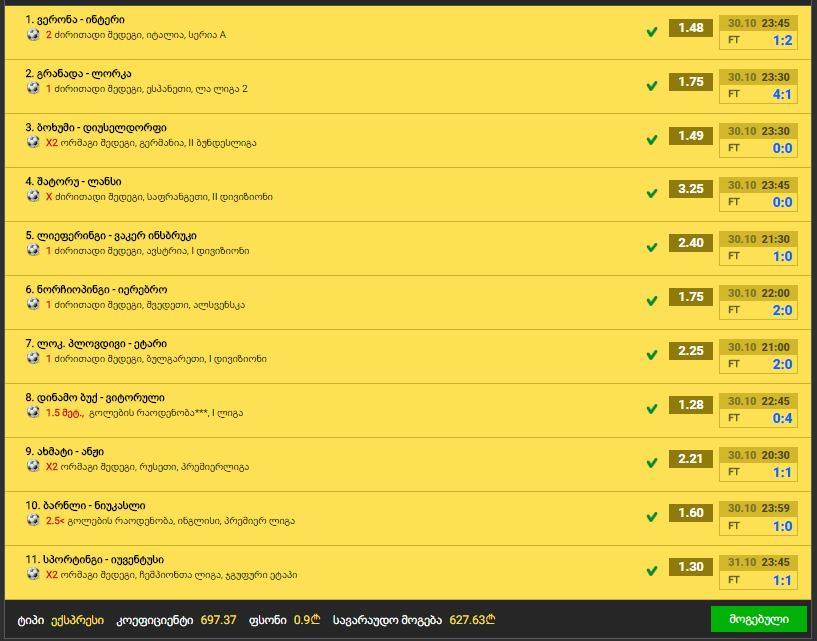The image size is (817, 641).
Task: Click soccer ball icon for ვერონა - ინტერი
Action: click(x=33, y=35)
